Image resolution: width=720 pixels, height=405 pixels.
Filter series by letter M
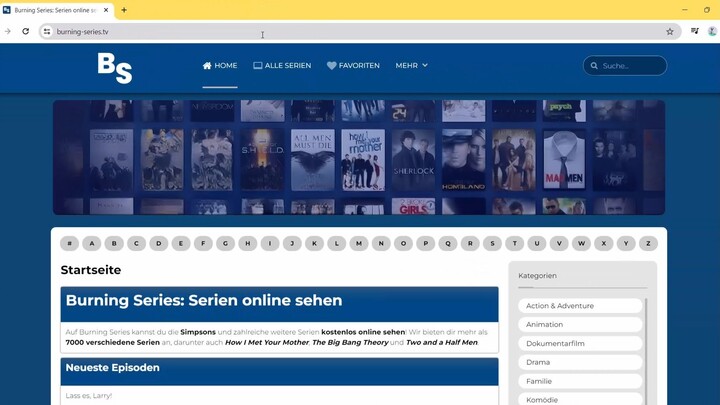click(359, 243)
